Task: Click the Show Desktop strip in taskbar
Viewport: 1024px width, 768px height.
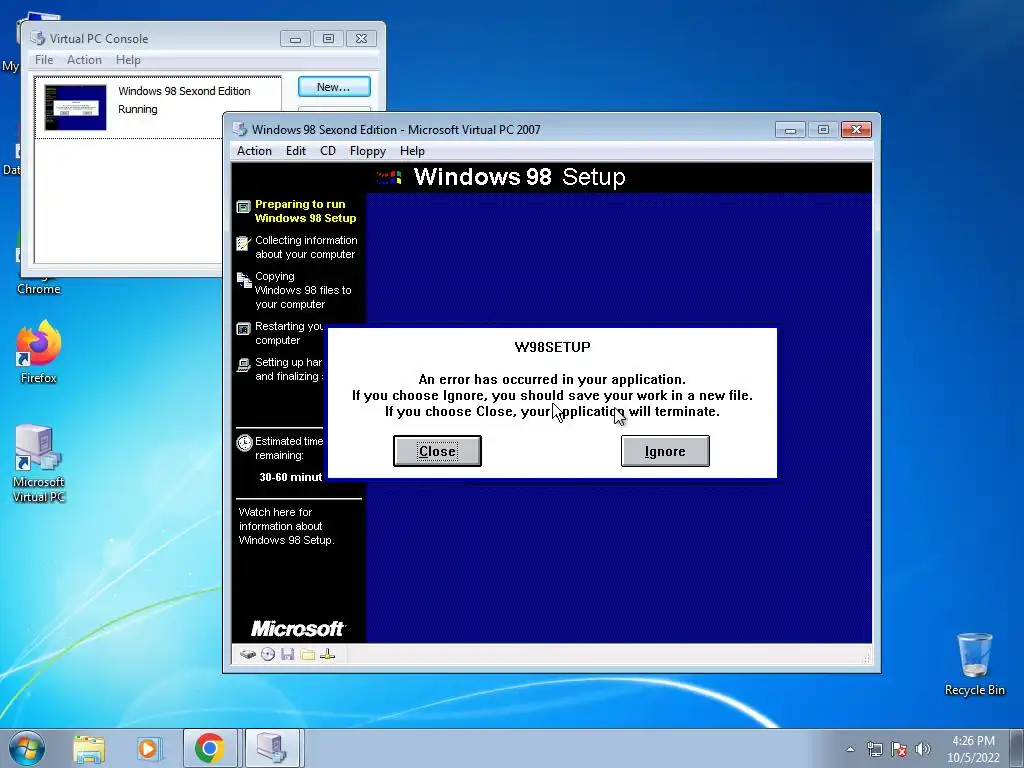Action: point(1019,748)
